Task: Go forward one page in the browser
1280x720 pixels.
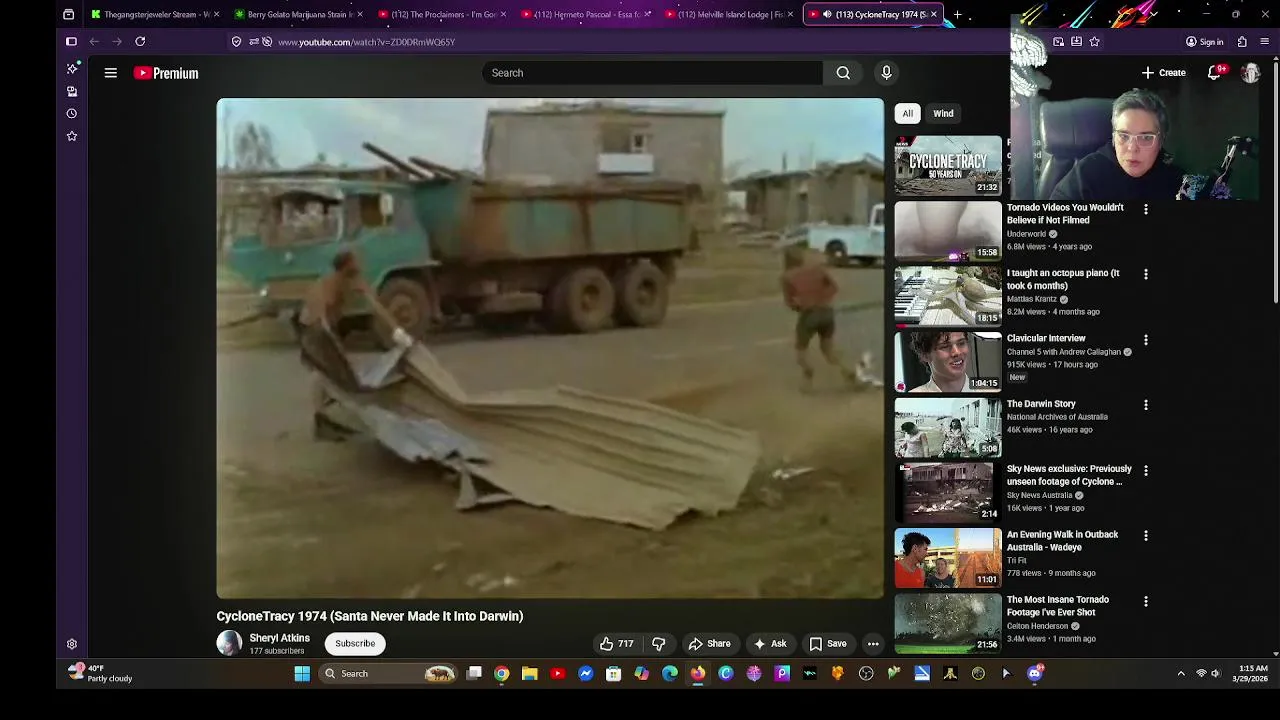Action: (117, 41)
